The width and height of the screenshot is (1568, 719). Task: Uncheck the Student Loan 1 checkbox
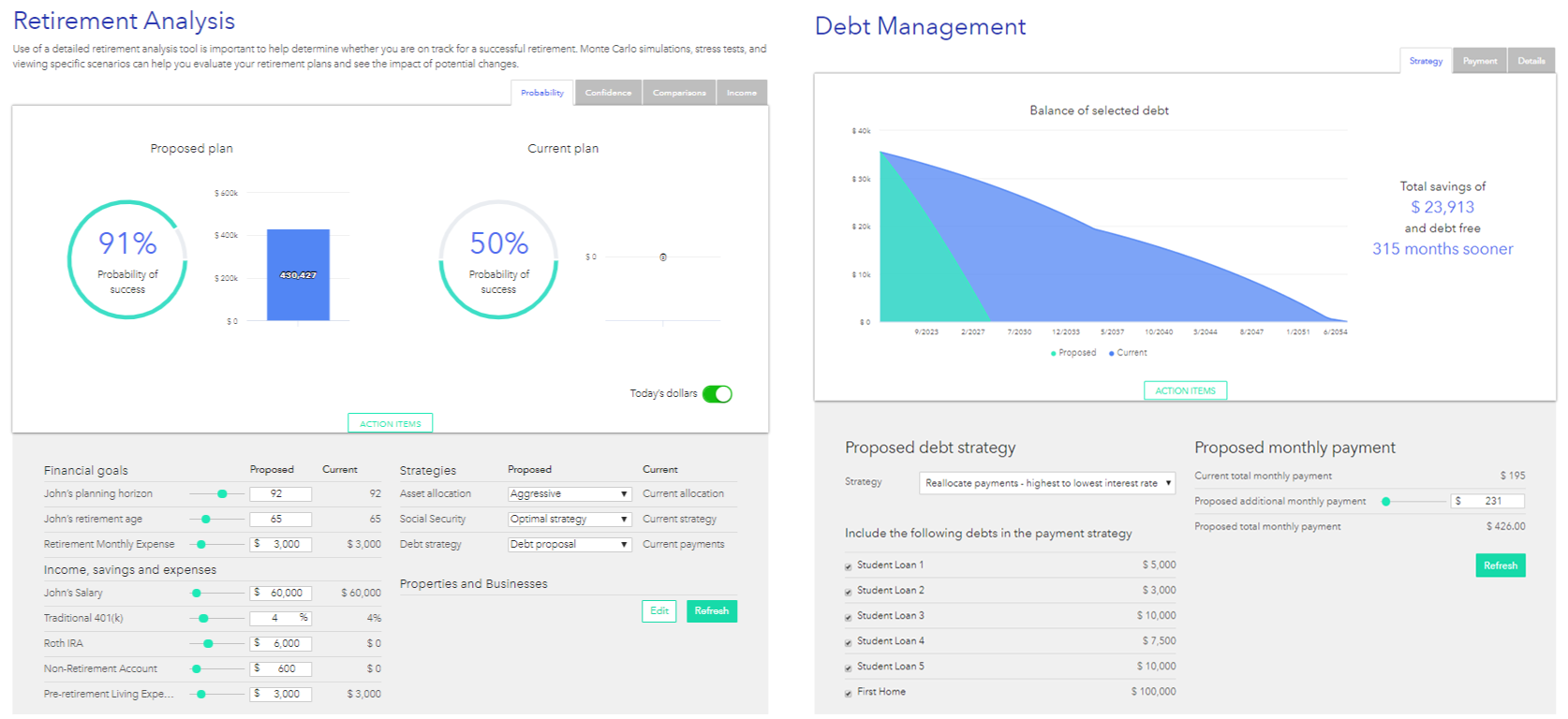click(x=849, y=566)
